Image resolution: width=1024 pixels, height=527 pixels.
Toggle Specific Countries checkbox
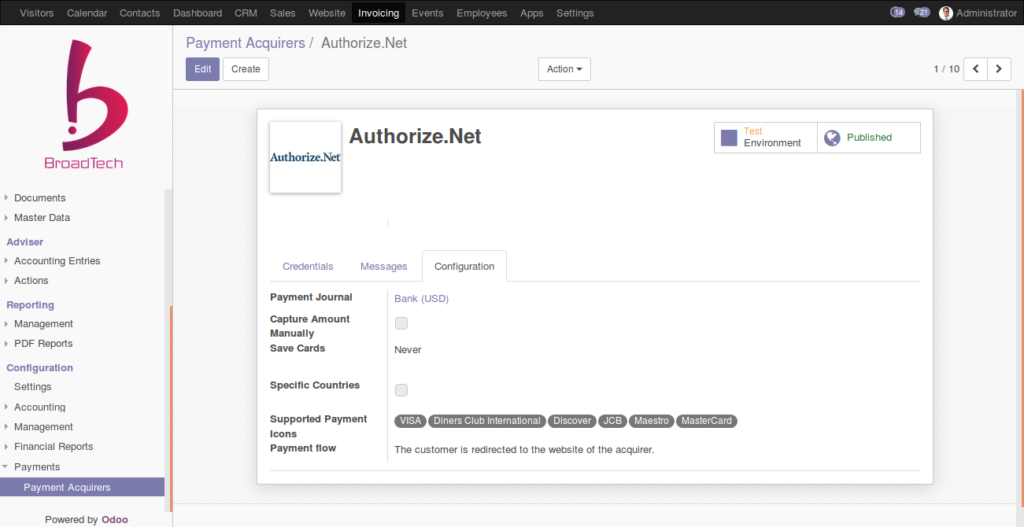pos(401,390)
